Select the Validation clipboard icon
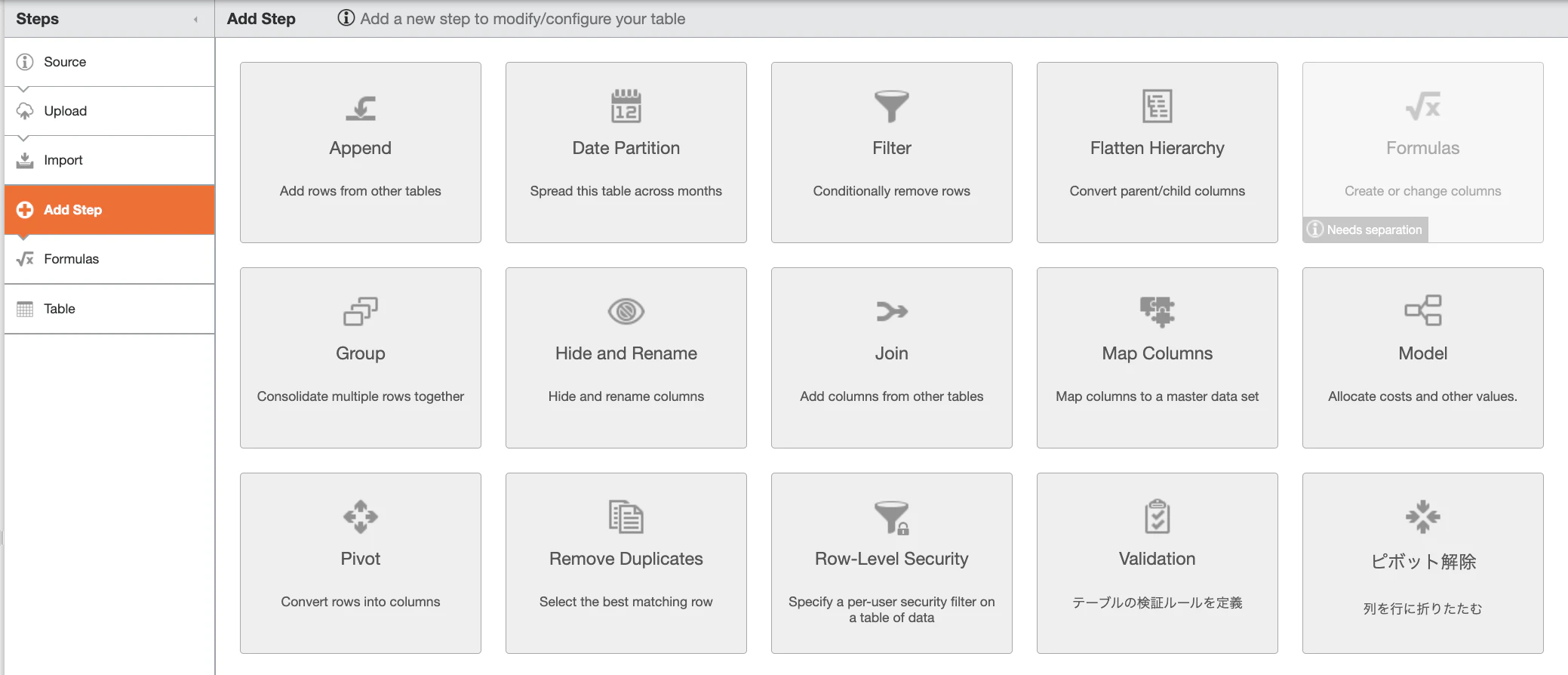The image size is (1568, 675). (x=1158, y=516)
